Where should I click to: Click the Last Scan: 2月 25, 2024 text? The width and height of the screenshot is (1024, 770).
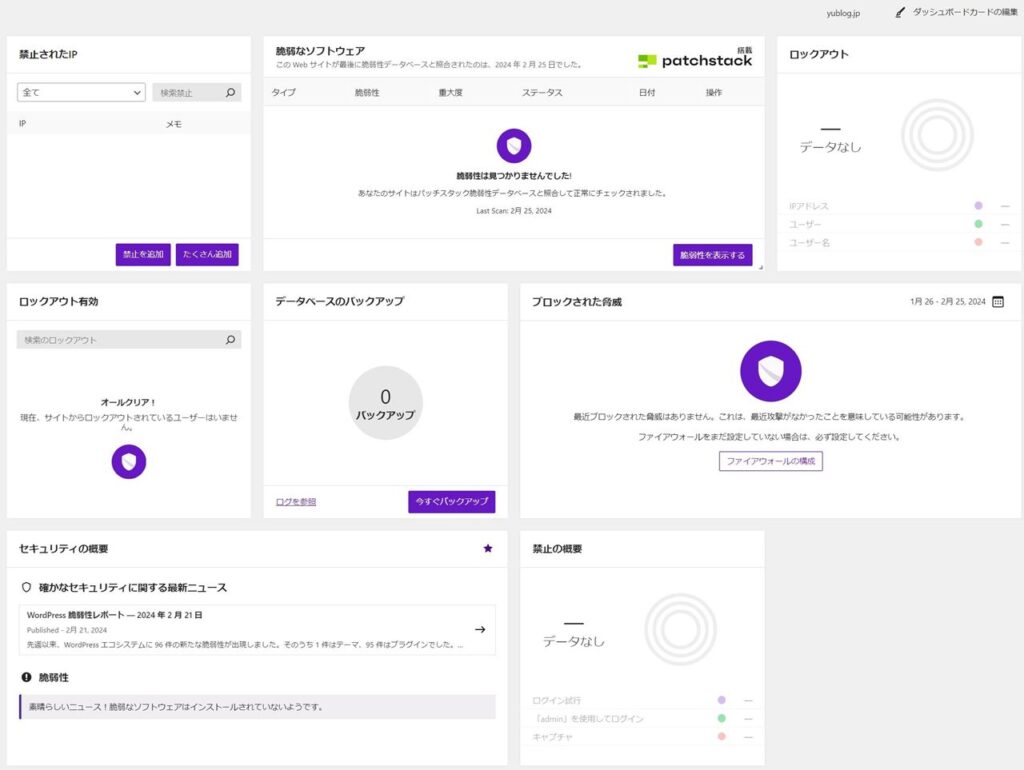[514, 211]
